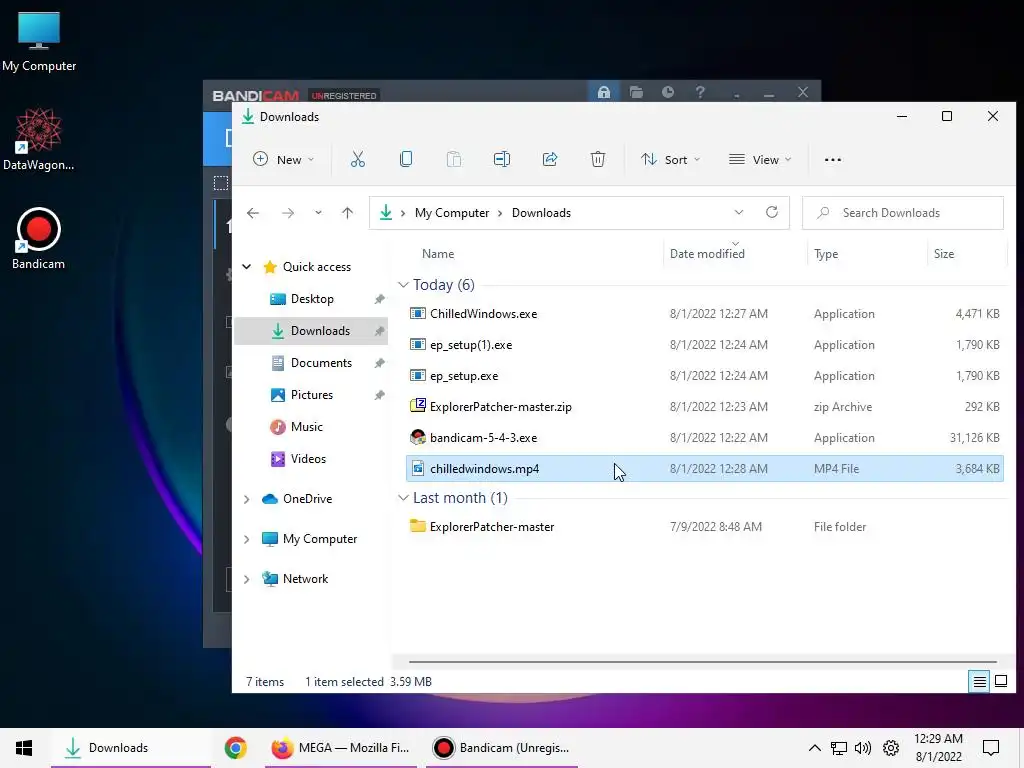
Task: Select chilledwindows.mp4 file
Action: click(705, 469)
